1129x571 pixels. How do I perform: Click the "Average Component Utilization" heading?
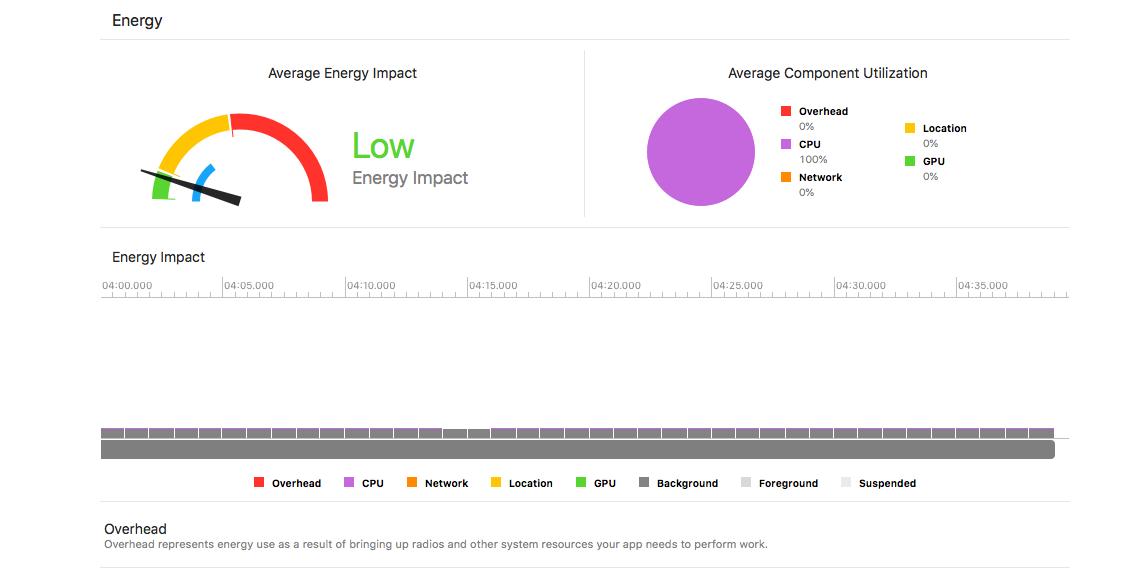[827, 73]
